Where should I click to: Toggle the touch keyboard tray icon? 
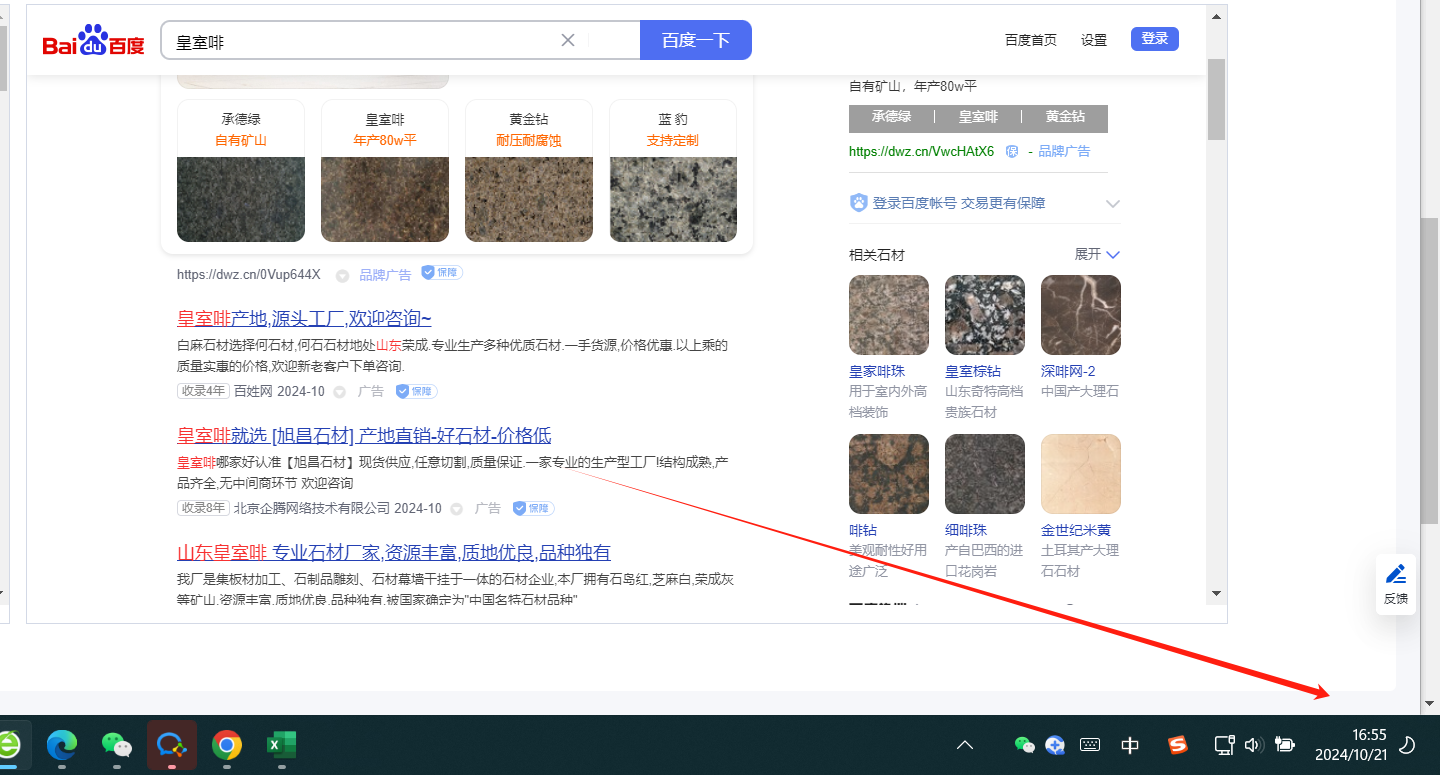click(x=1090, y=745)
